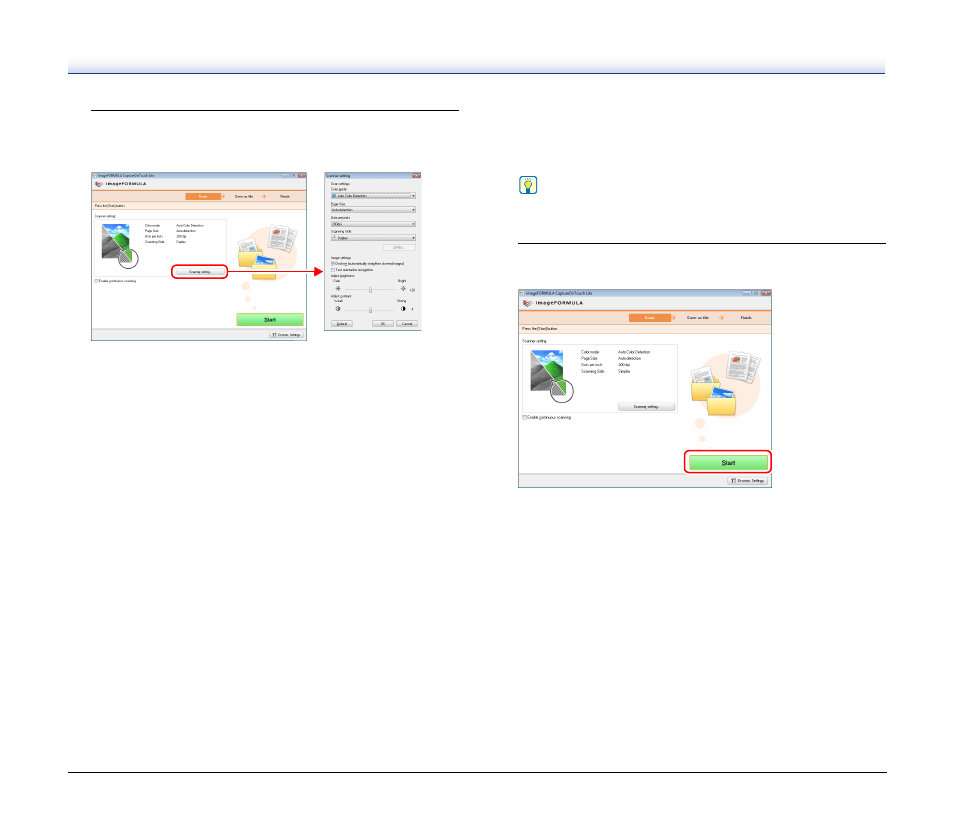Screen dimensions: 954x818
Task: Click arrow before Finish step in Simplex window
Action: 721,318
